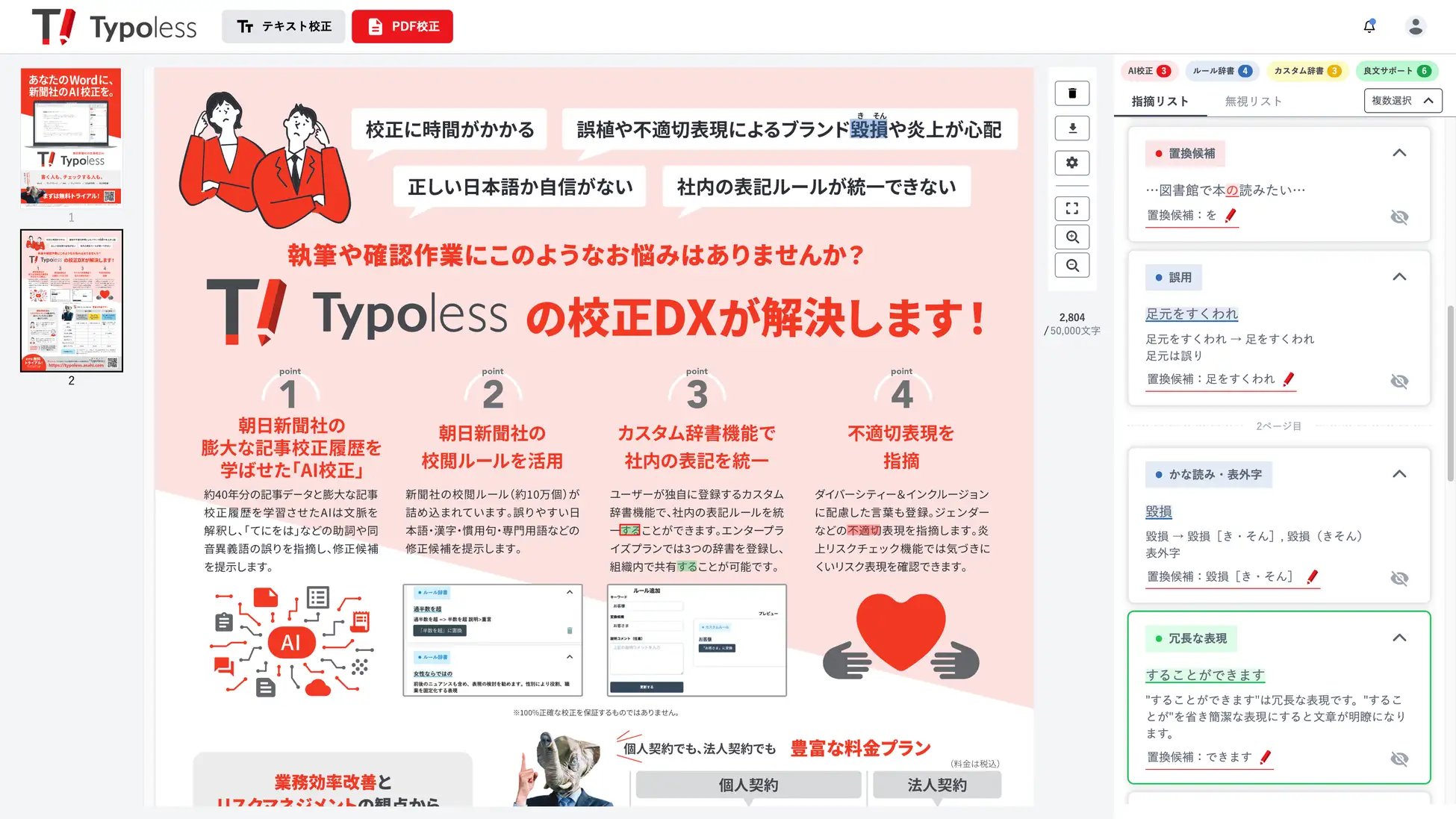Click highlighted 毀損 in the PDF
The height and width of the screenshot is (819, 1456).
[868, 129]
